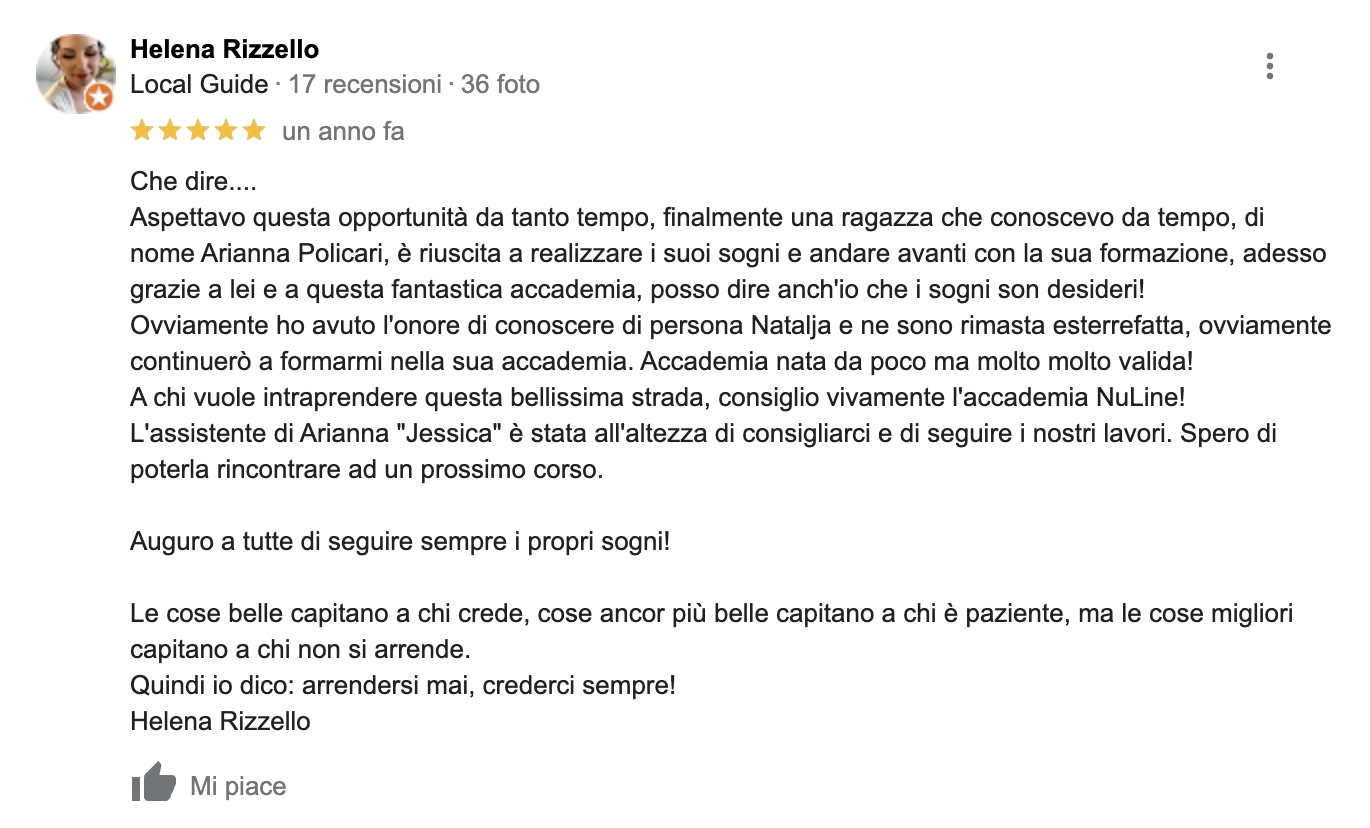Click the 'un anno fa' timestamp
The height and width of the screenshot is (828, 1370).
pyautogui.click(x=343, y=131)
